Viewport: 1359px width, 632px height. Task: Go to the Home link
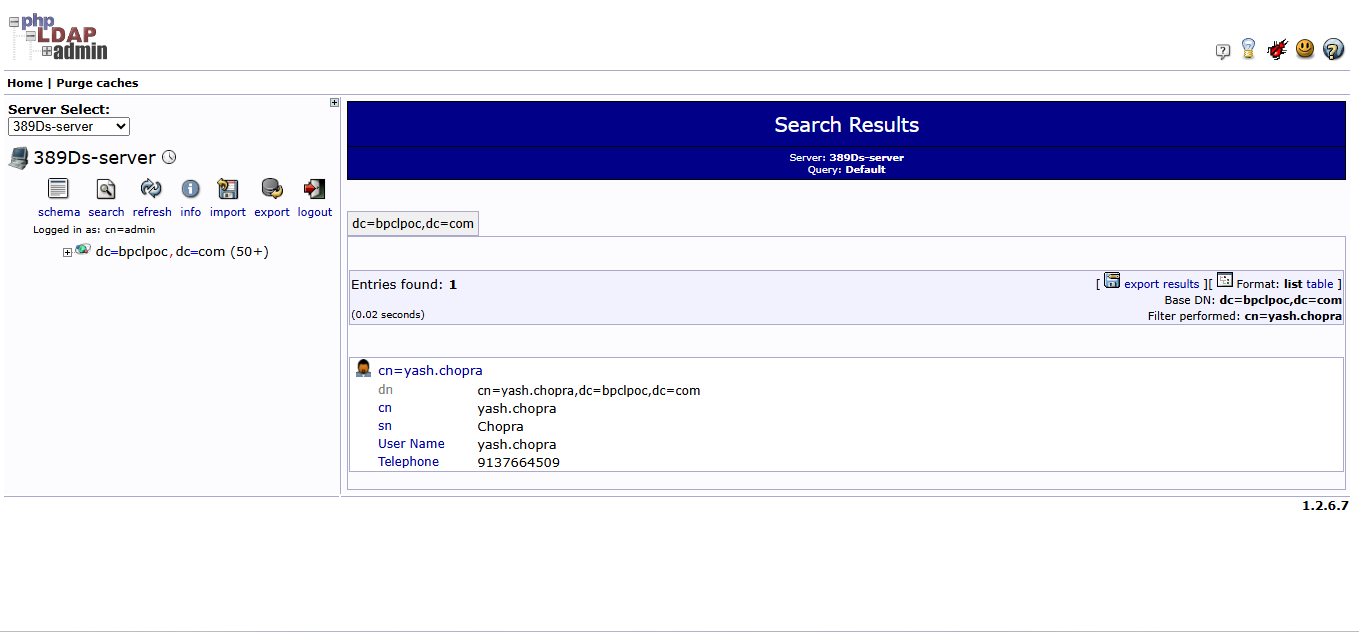point(25,83)
